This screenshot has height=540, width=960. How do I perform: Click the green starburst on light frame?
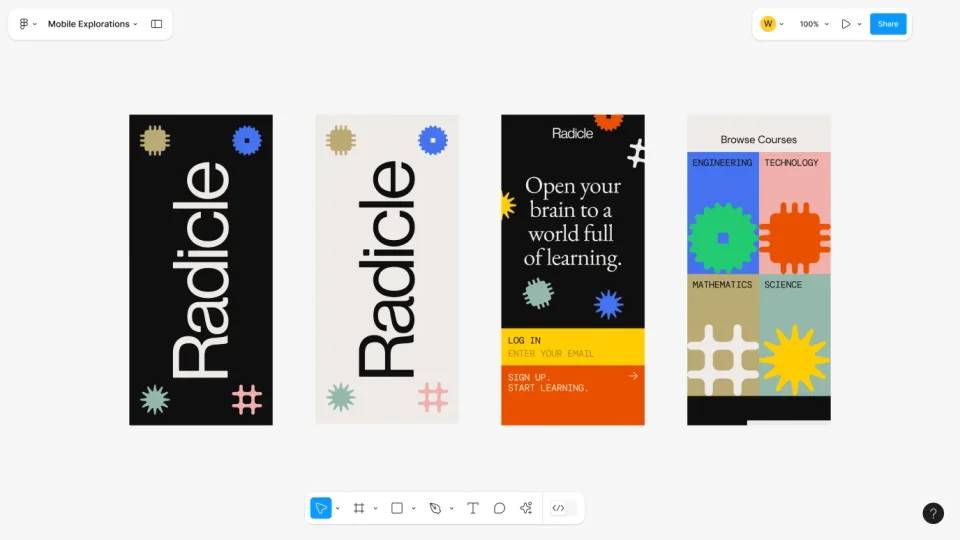(341, 398)
